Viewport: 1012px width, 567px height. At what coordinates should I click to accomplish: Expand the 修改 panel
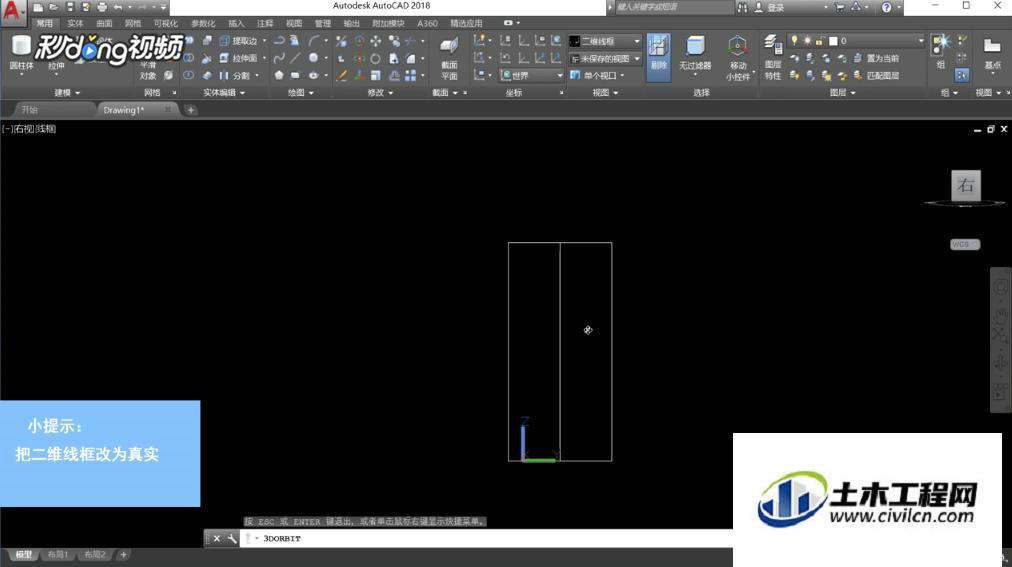click(x=380, y=93)
